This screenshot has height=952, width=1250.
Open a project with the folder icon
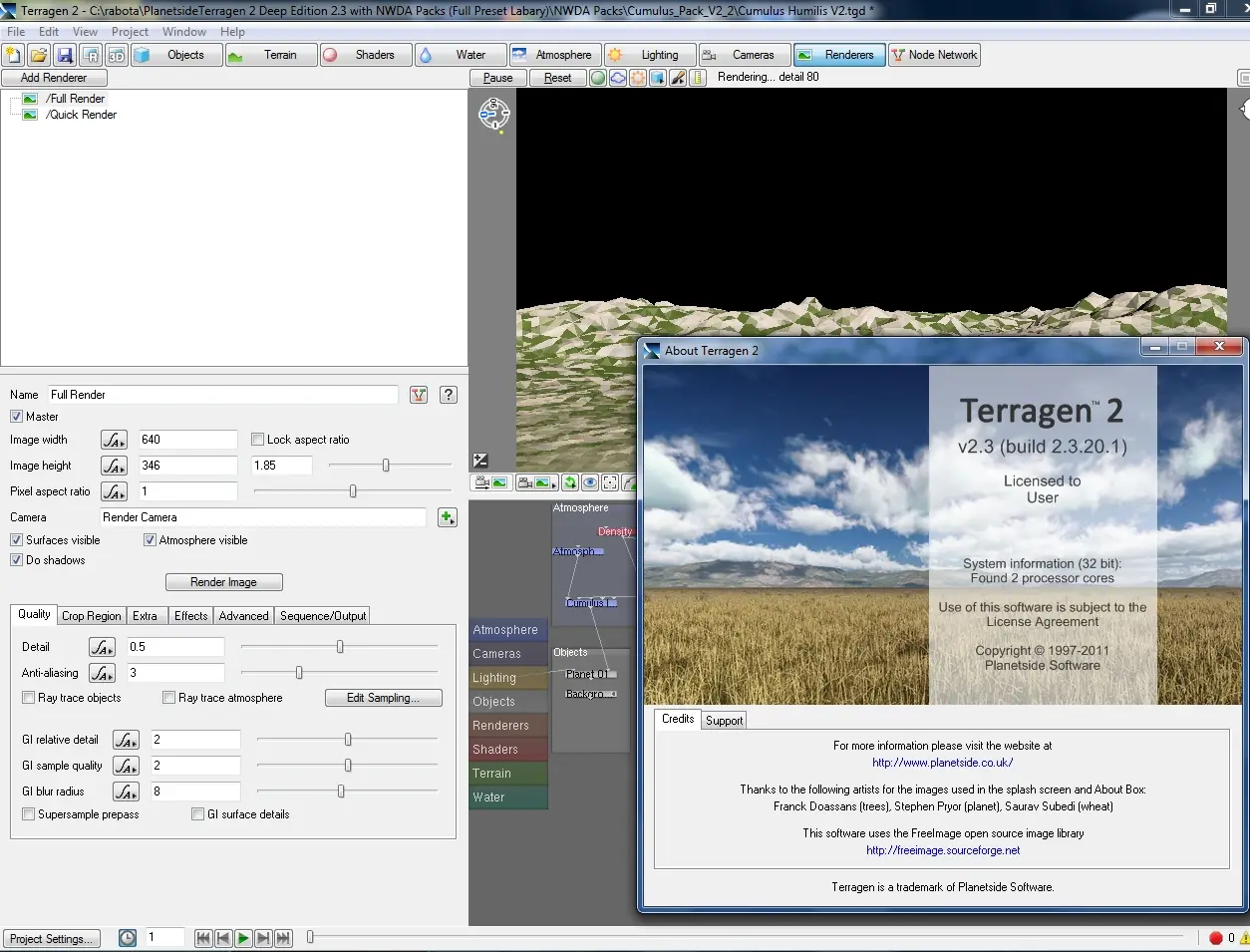tap(39, 56)
